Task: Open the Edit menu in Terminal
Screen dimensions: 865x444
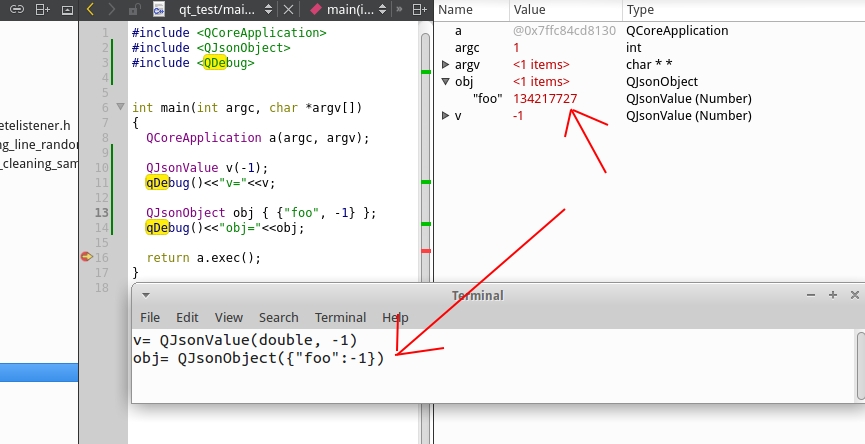Action: pyautogui.click(x=187, y=317)
